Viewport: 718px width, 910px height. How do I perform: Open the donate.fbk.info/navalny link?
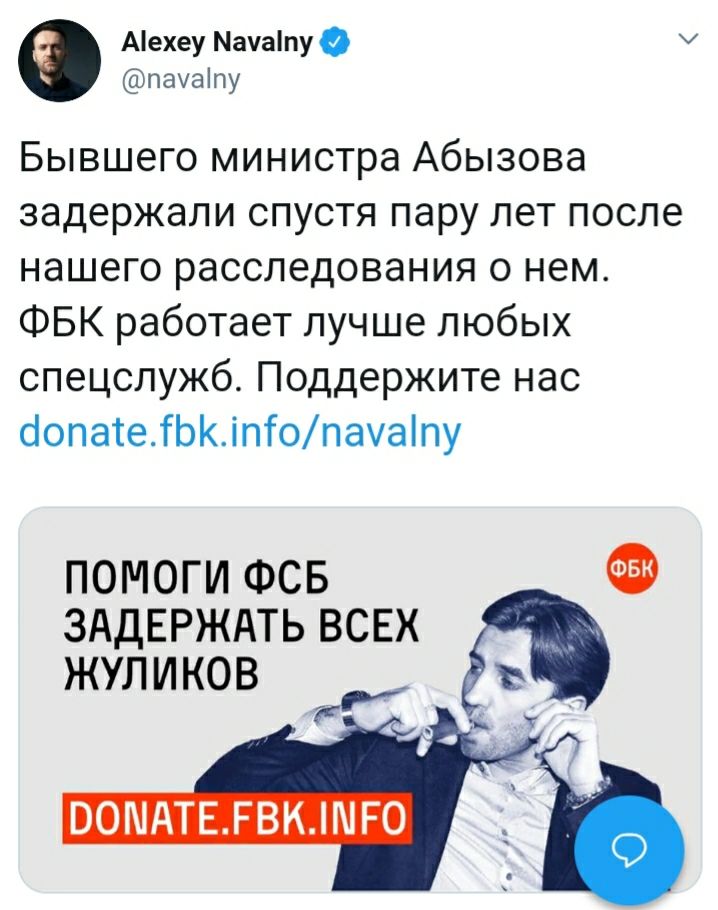(240, 433)
